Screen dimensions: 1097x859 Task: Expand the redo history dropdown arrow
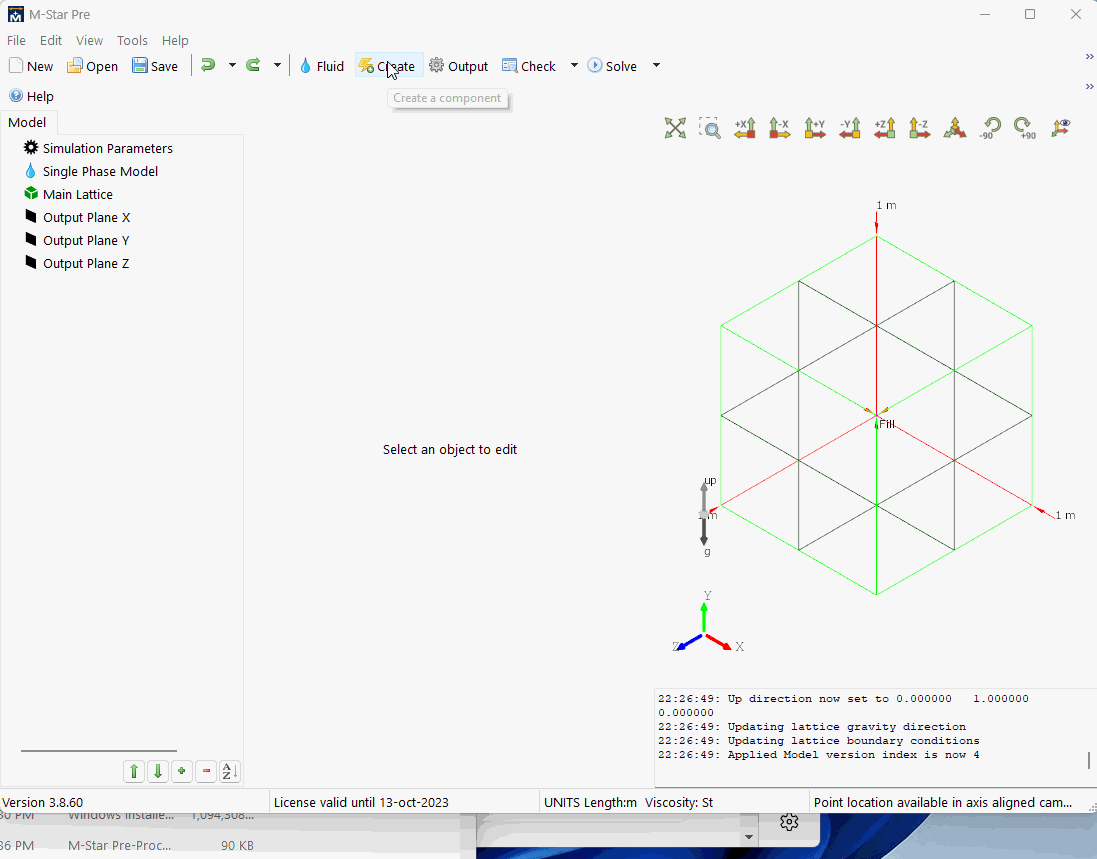(278, 65)
